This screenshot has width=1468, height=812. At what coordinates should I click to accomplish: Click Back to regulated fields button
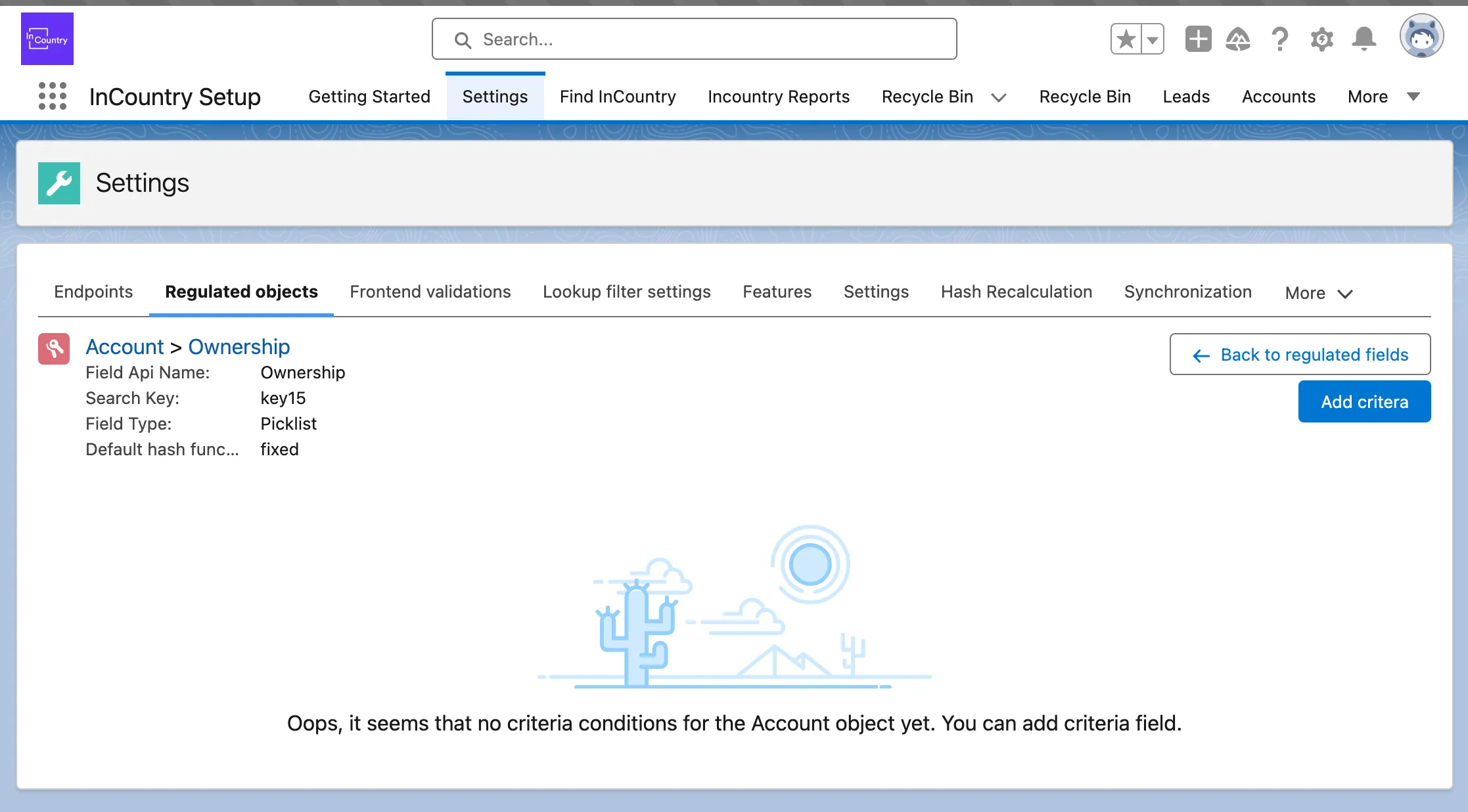1300,354
